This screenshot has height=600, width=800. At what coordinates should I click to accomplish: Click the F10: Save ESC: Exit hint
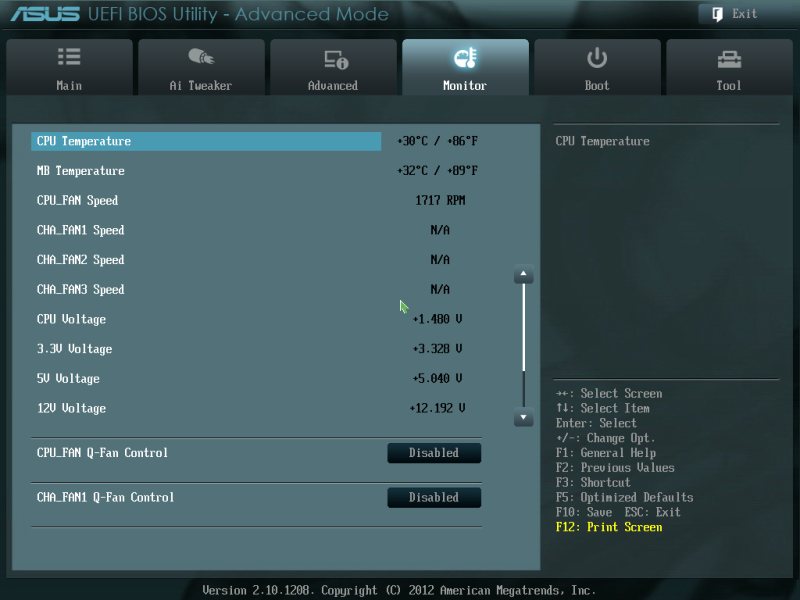(x=618, y=512)
